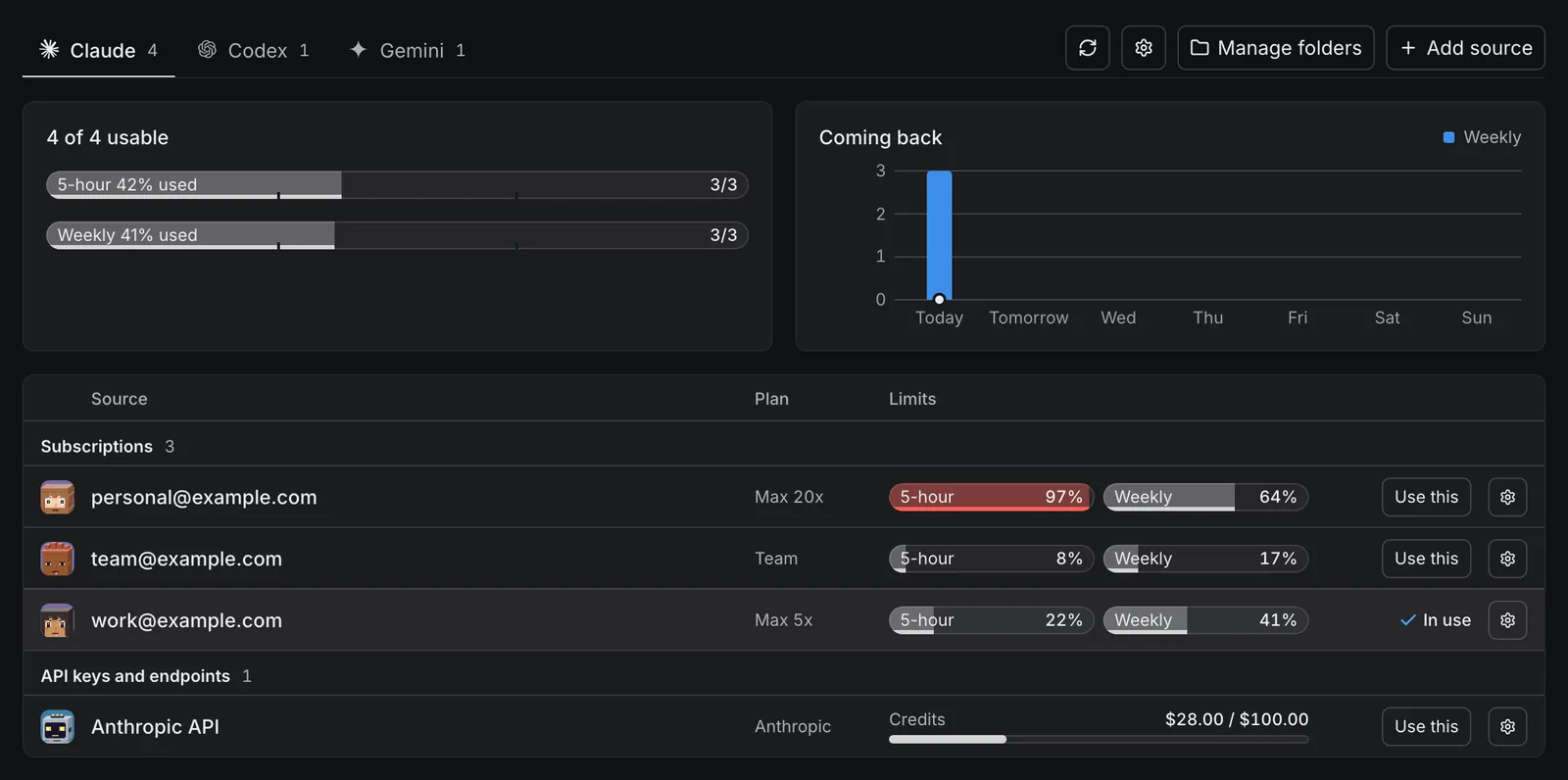The width and height of the screenshot is (1568, 780).
Task: Click the Anthropic API robot avatar
Action: click(x=58, y=726)
